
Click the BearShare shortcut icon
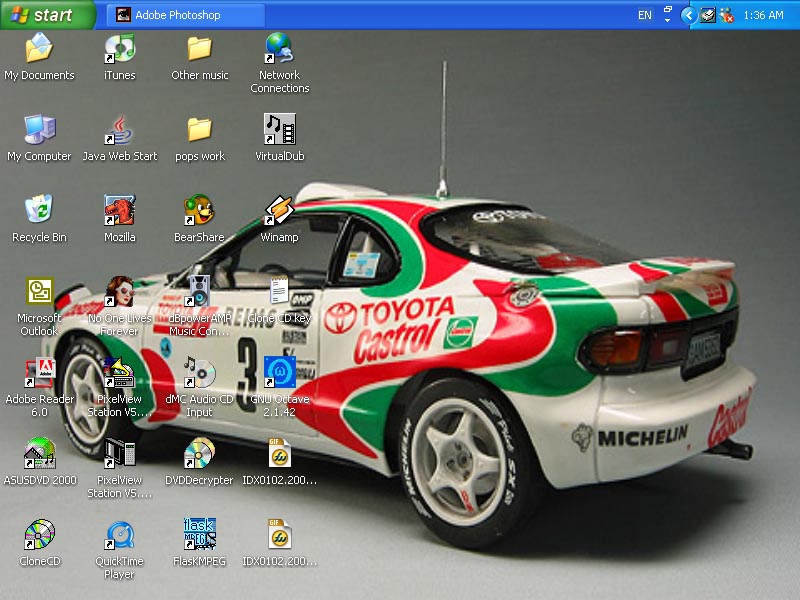(x=199, y=211)
